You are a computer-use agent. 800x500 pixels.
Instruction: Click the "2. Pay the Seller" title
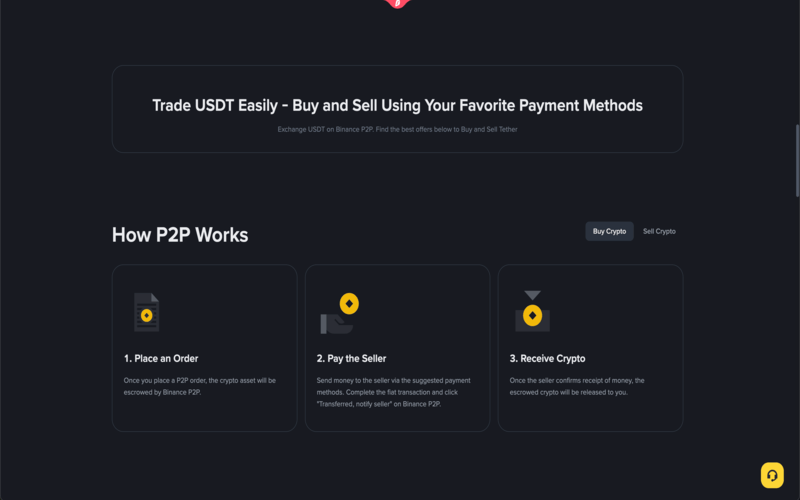click(352, 358)
